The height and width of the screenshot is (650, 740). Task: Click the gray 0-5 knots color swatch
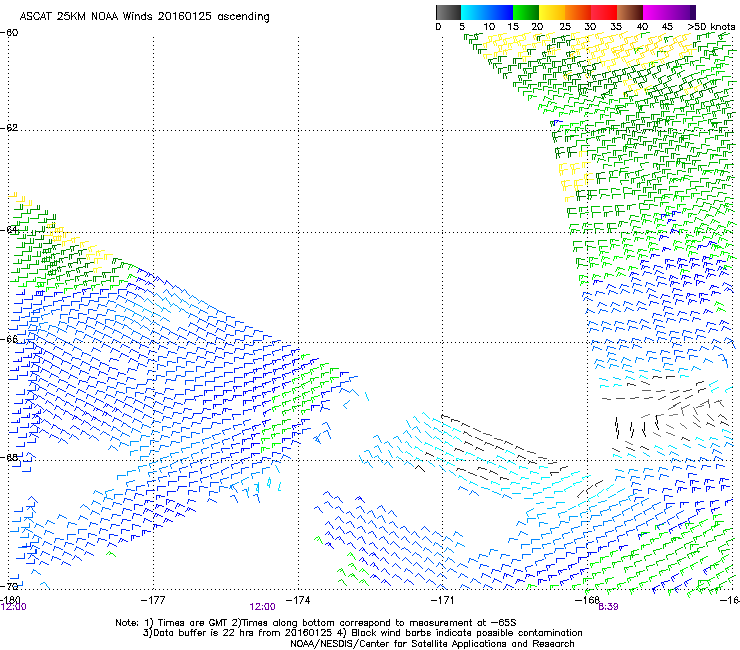pyautogui.click(x=448, y=12)
